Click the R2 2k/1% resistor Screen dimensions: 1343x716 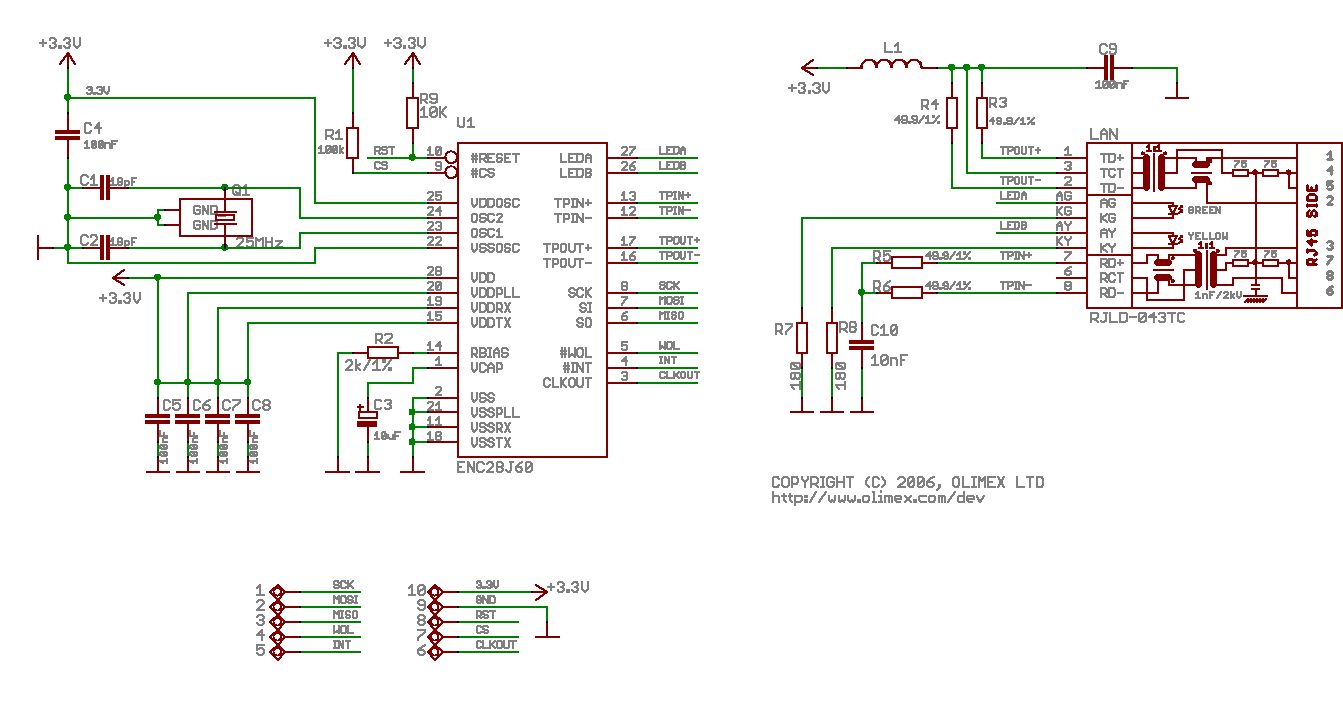point(382,352)
